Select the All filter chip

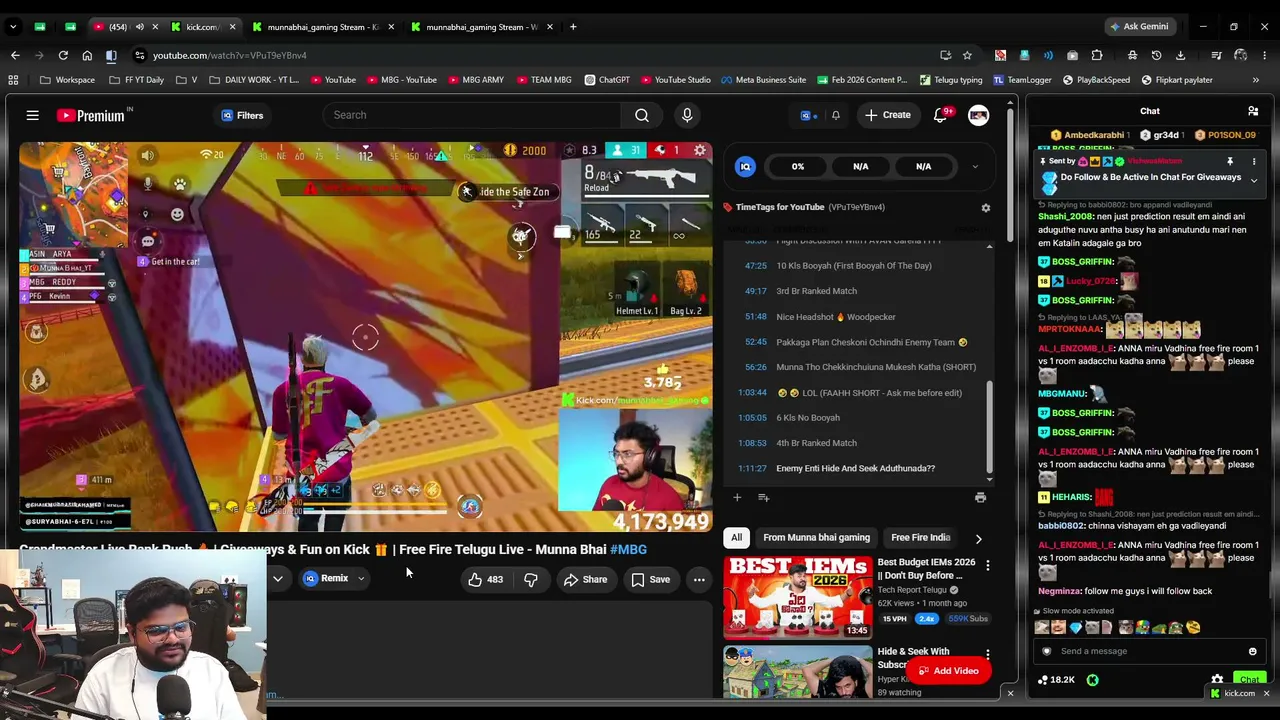click(x=736, y=538)
